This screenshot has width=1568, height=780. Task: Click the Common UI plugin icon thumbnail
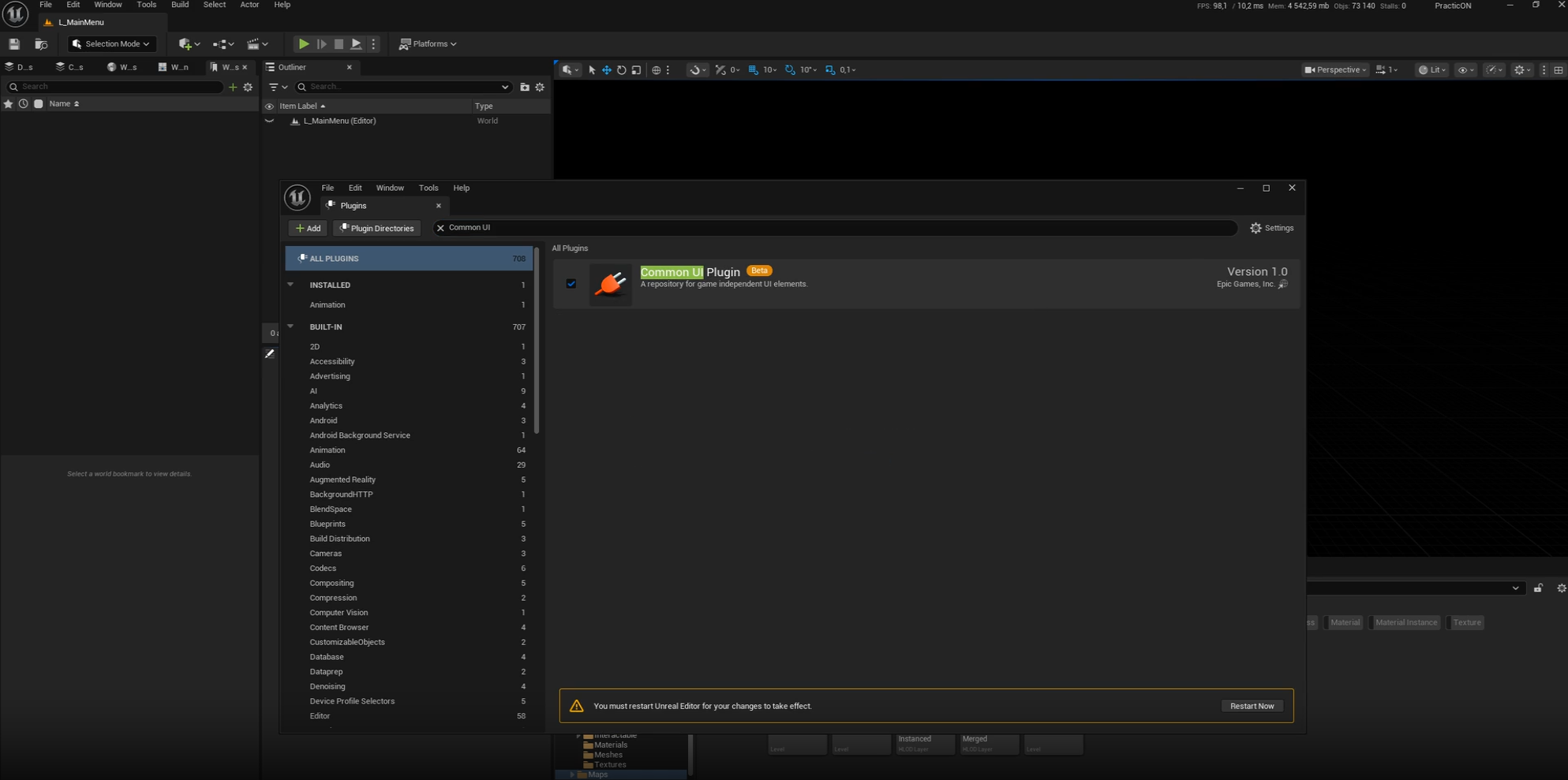click(x=610, y=284)
